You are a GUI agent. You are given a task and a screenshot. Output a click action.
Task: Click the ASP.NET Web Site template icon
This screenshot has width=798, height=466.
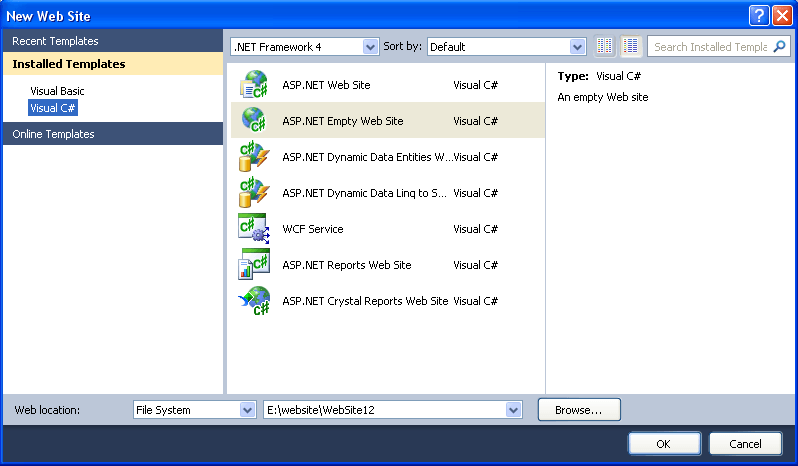(253, 85)
